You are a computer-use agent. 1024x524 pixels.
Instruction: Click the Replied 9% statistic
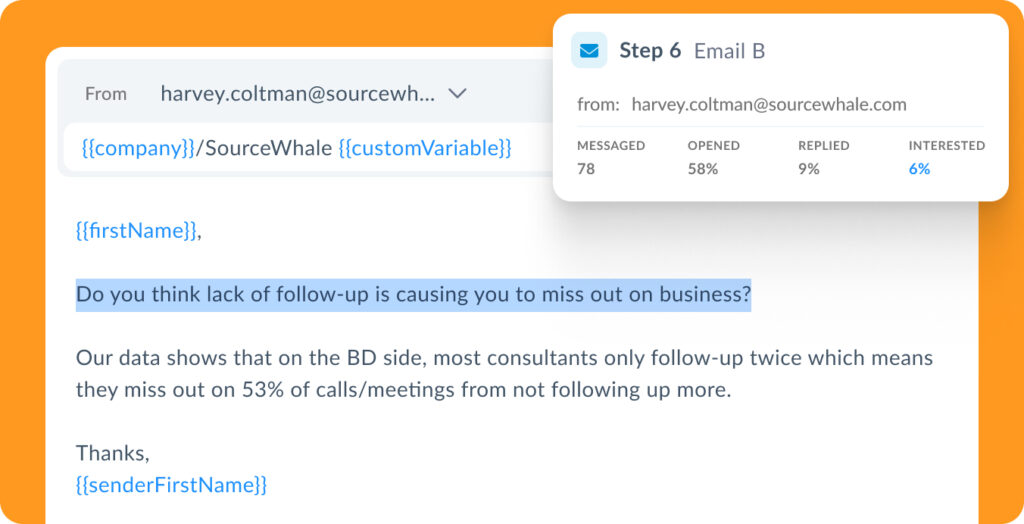(x=824, y=157)
